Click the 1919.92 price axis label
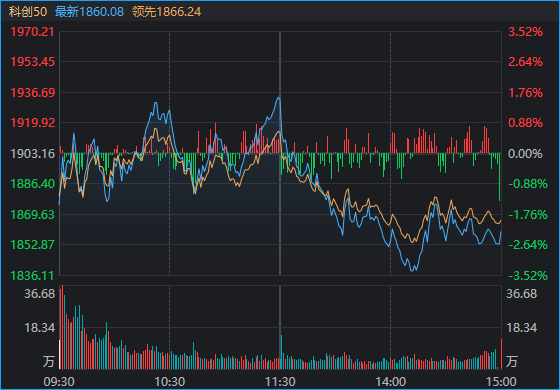Viewport: 560px width, 390px height. pos(32,123)
